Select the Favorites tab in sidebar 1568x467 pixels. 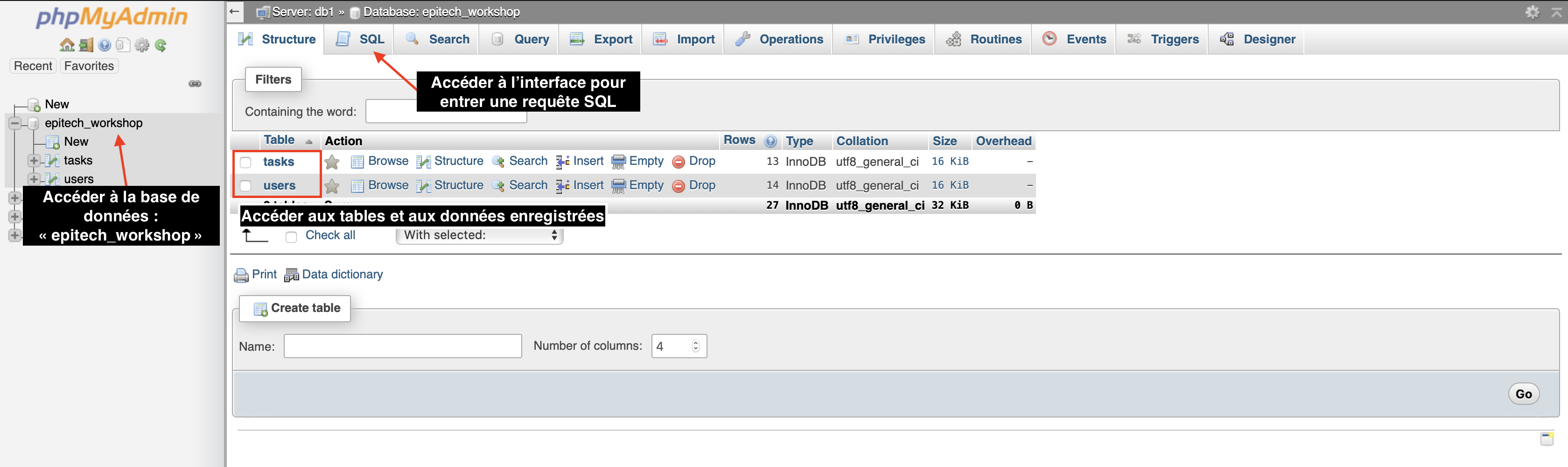tap(89, 66)
